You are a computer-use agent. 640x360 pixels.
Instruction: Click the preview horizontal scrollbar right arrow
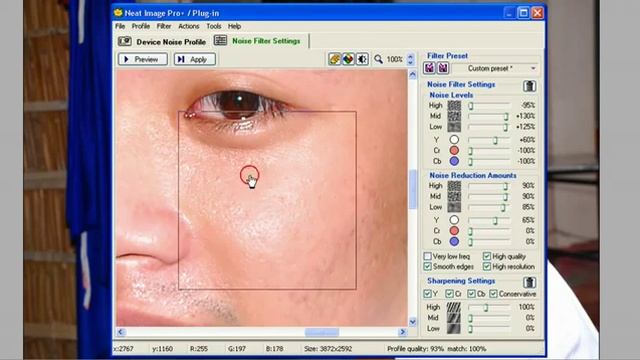[402, 332]
